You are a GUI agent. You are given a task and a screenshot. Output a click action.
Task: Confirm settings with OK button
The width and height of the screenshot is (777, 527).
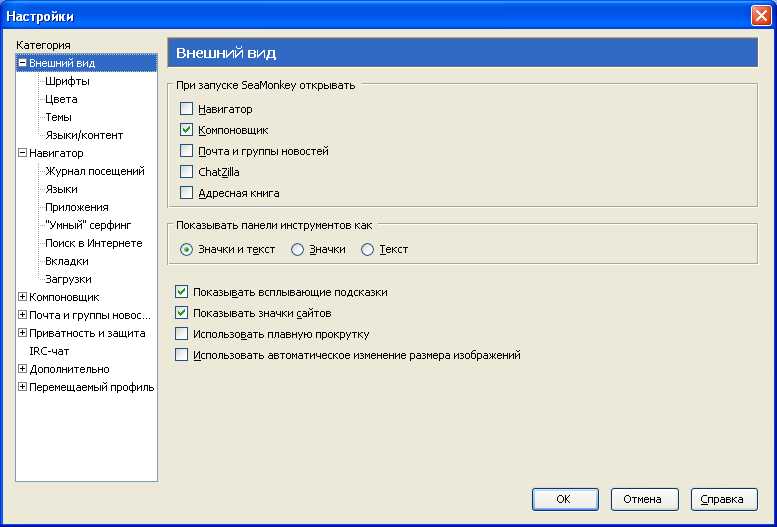tap(565, 499)
